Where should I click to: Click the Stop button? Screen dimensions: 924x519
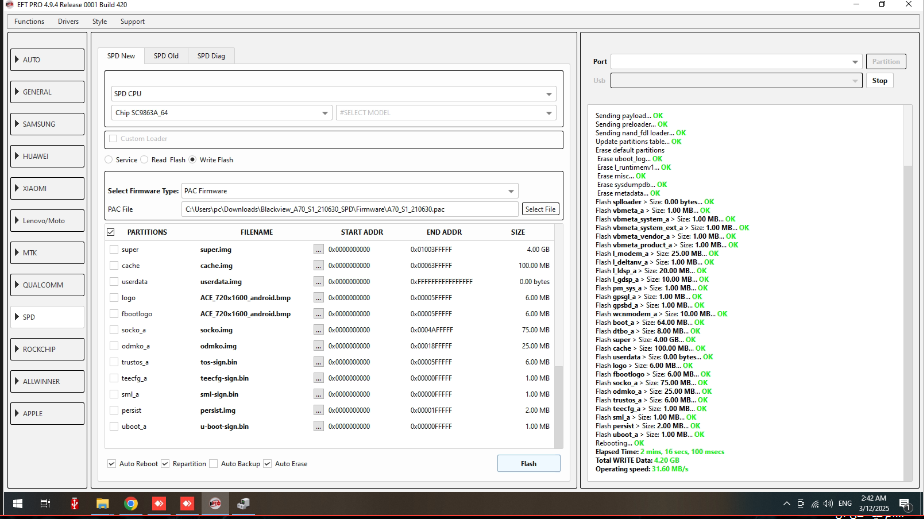(x=879, y=80)
